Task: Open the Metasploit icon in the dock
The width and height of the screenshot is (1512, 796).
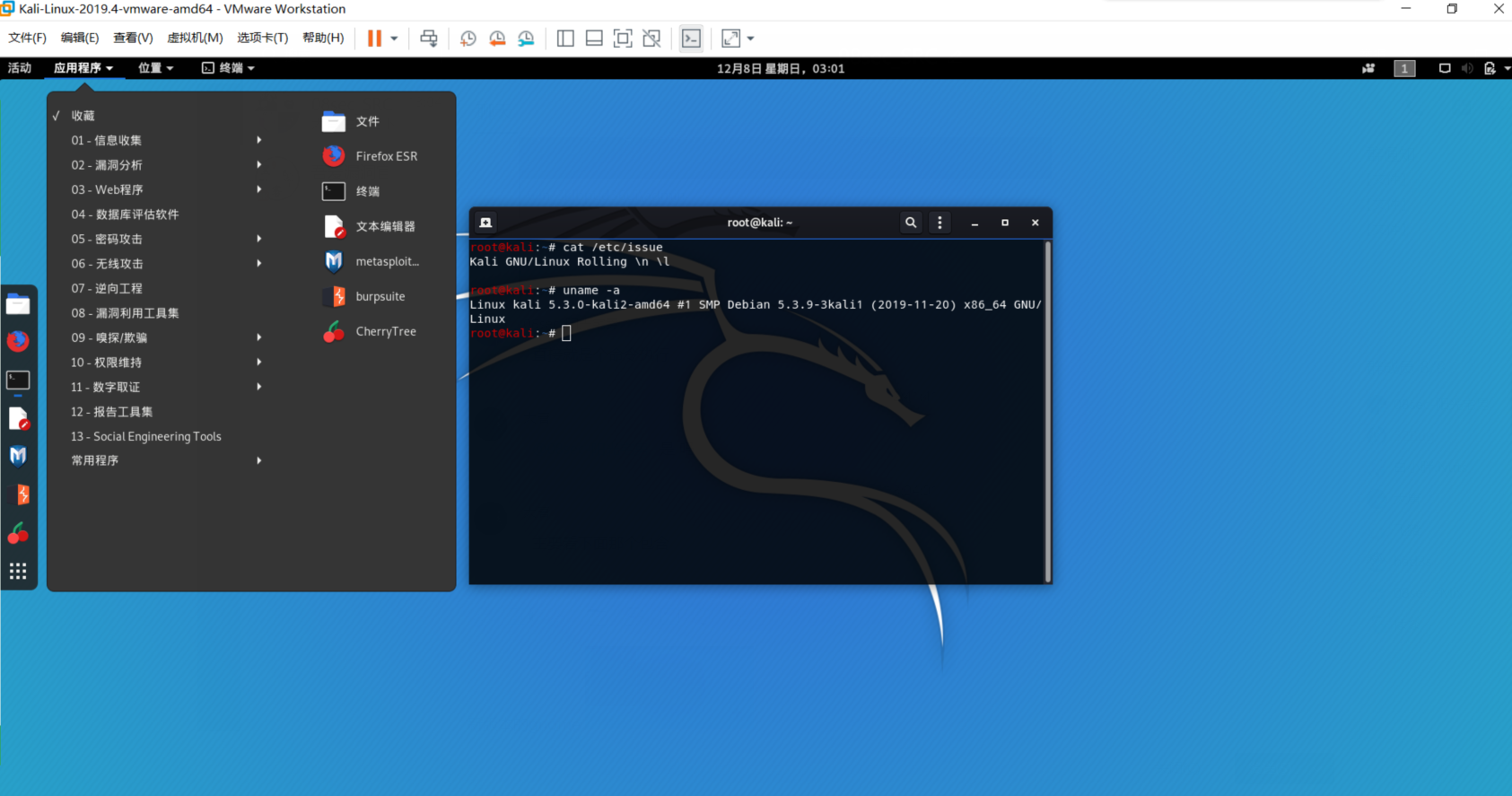Action: click(18, 456)
